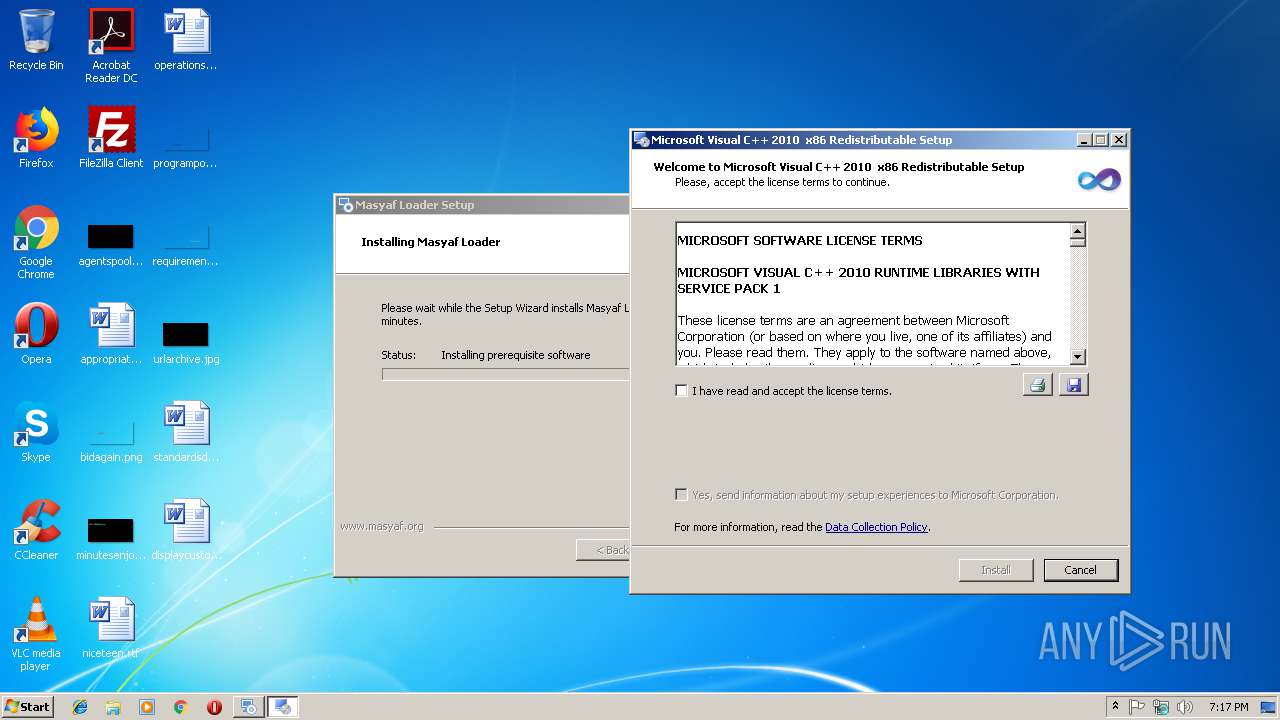Click the www.masyaf.org text
The image size is (1280, 720).
point(382,526)
